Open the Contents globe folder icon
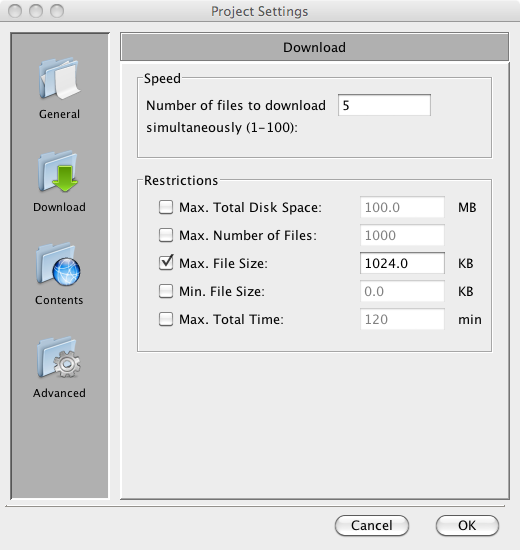This screenshot has height=550, width=520. (x=59, y=264)
